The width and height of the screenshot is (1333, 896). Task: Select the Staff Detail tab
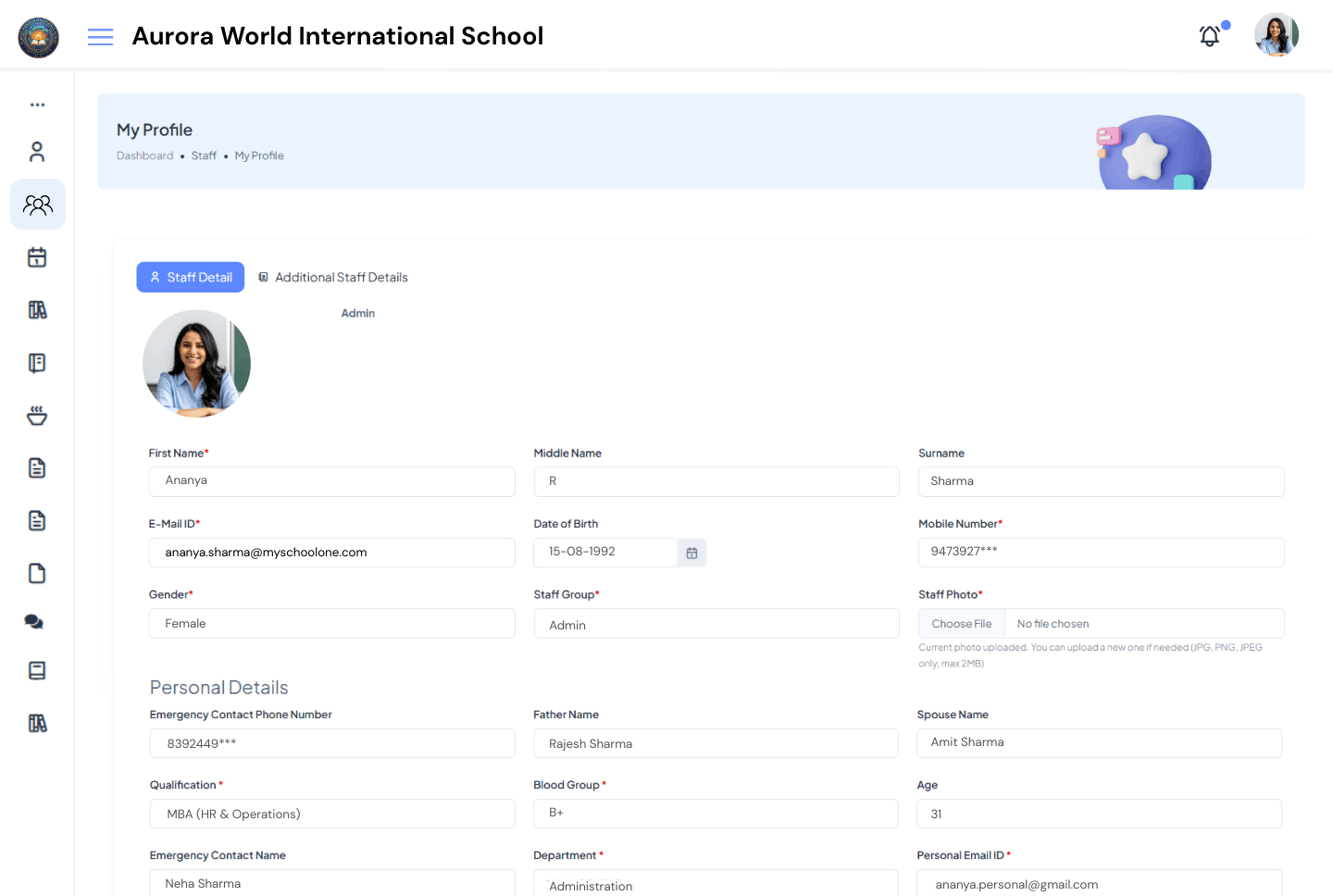(190, 277)
